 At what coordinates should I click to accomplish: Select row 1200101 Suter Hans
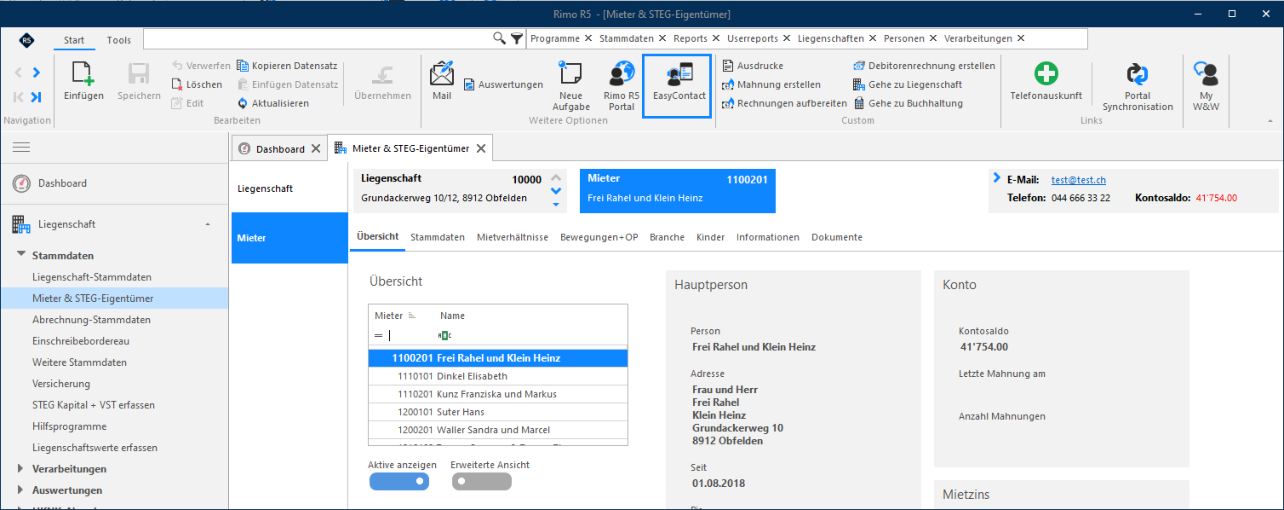(x=498, y=412)
